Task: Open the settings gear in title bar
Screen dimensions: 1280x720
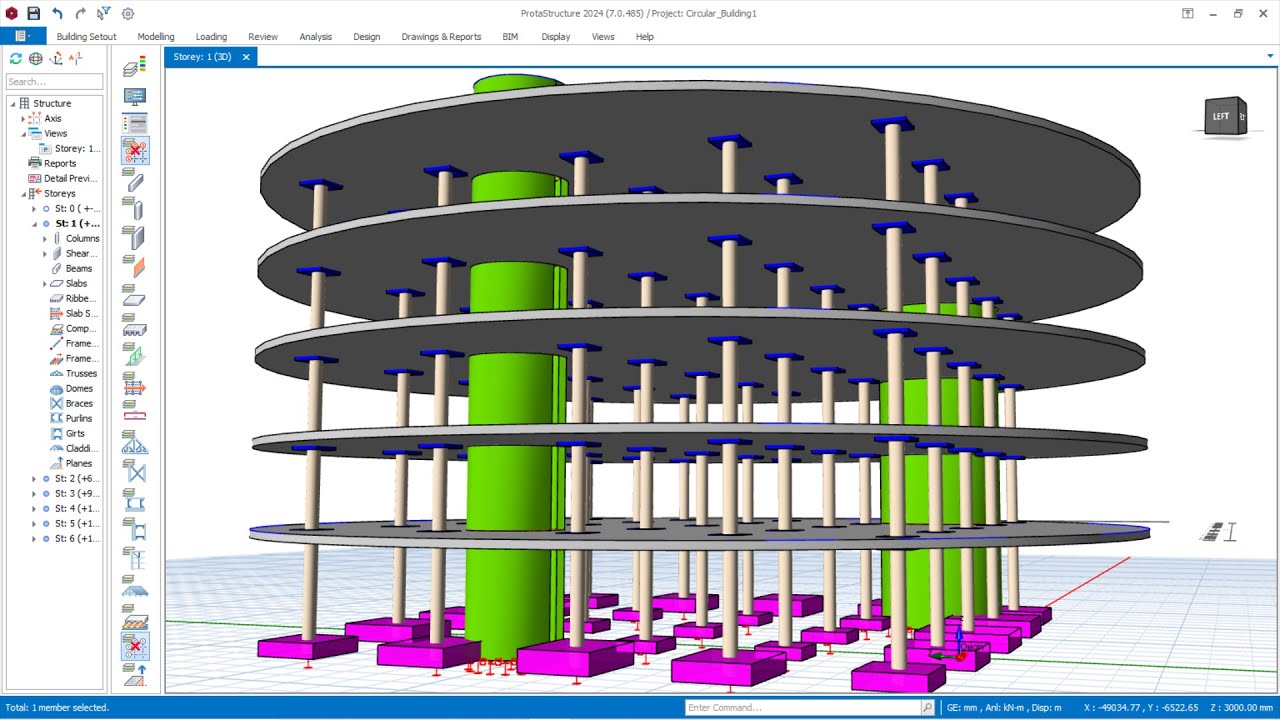Action: tap(128, 13)
